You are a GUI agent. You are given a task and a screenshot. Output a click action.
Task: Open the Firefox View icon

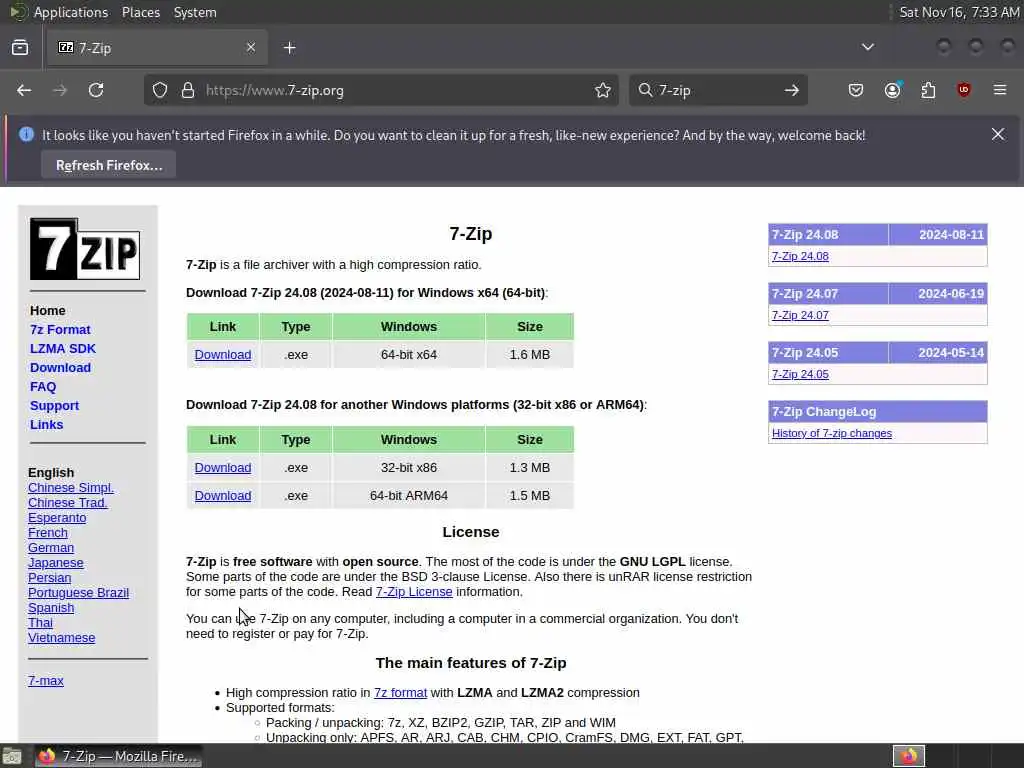point(20,47)
